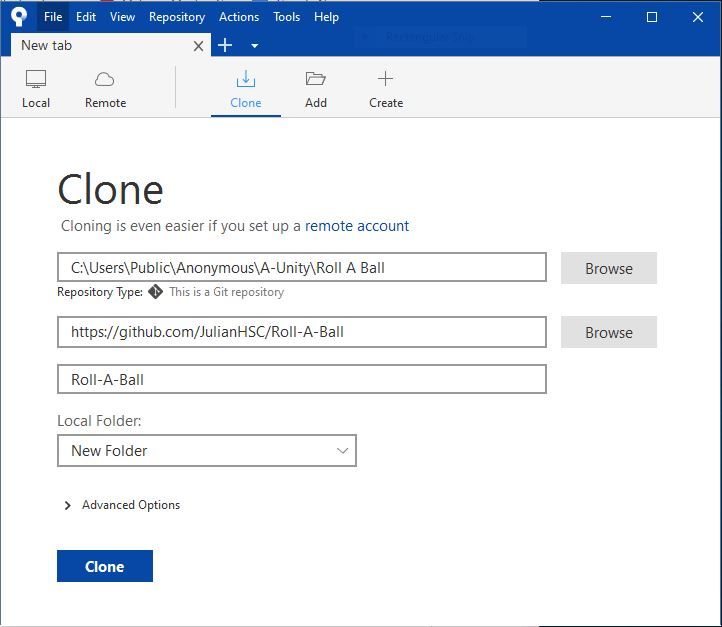Select the Clone toolbar icon
The height and width of the screenshot is (627, 722).
(246, 79)
